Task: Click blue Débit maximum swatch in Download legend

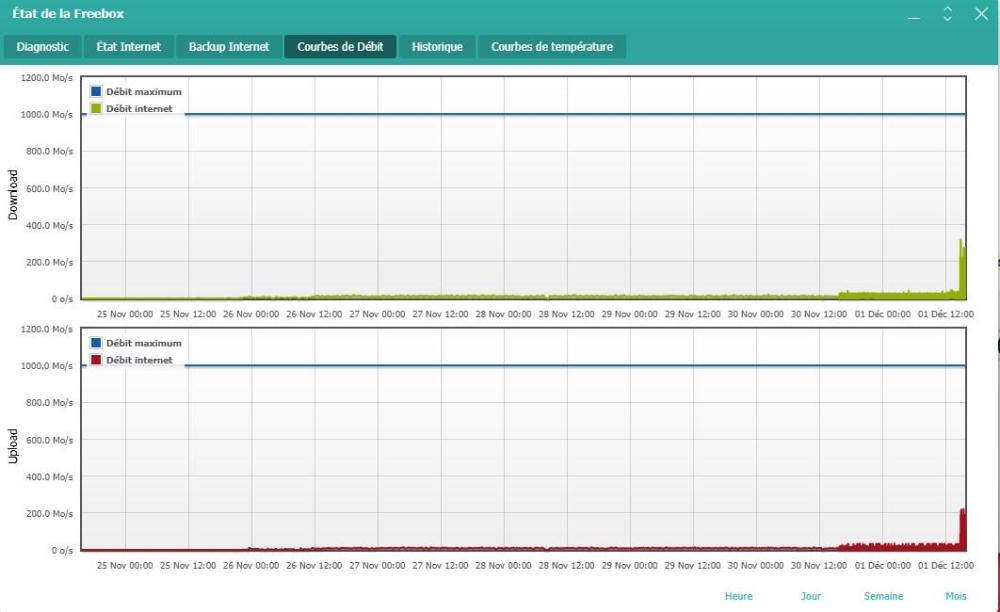Action: point(96,92)
